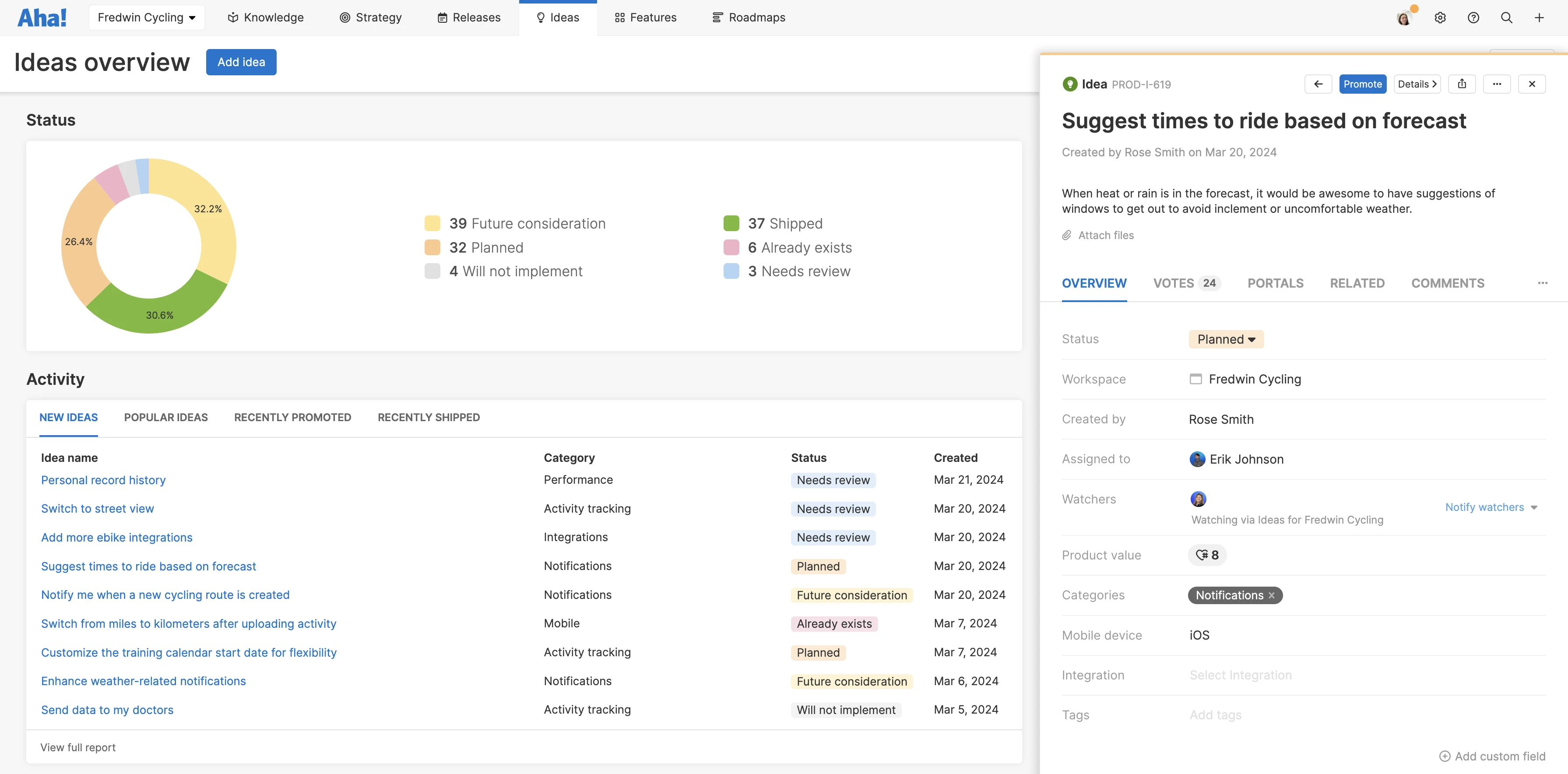Click the plus icon in top bar
Viewport: 1568px width, 774px height.
point(1539,18)
